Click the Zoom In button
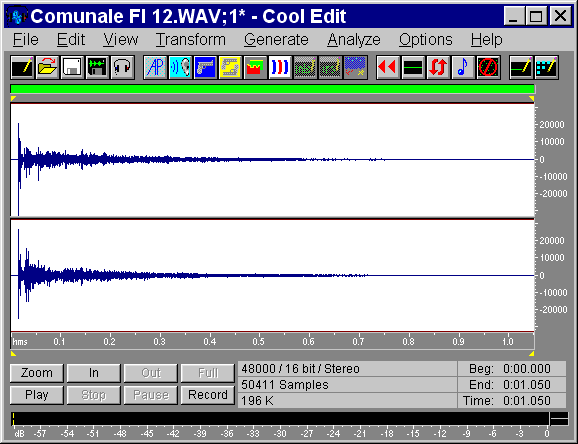Image resolution: width=578 pixels, height=444 pixels. coord(94,373)
